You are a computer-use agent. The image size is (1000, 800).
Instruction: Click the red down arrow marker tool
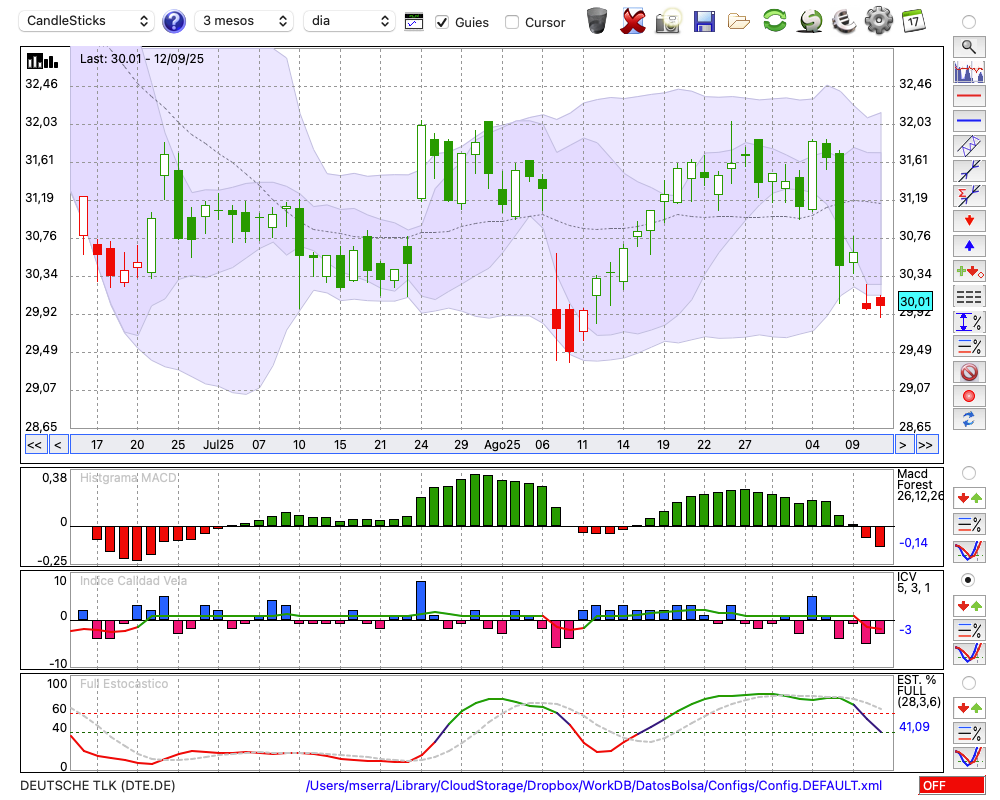[969, 221]
